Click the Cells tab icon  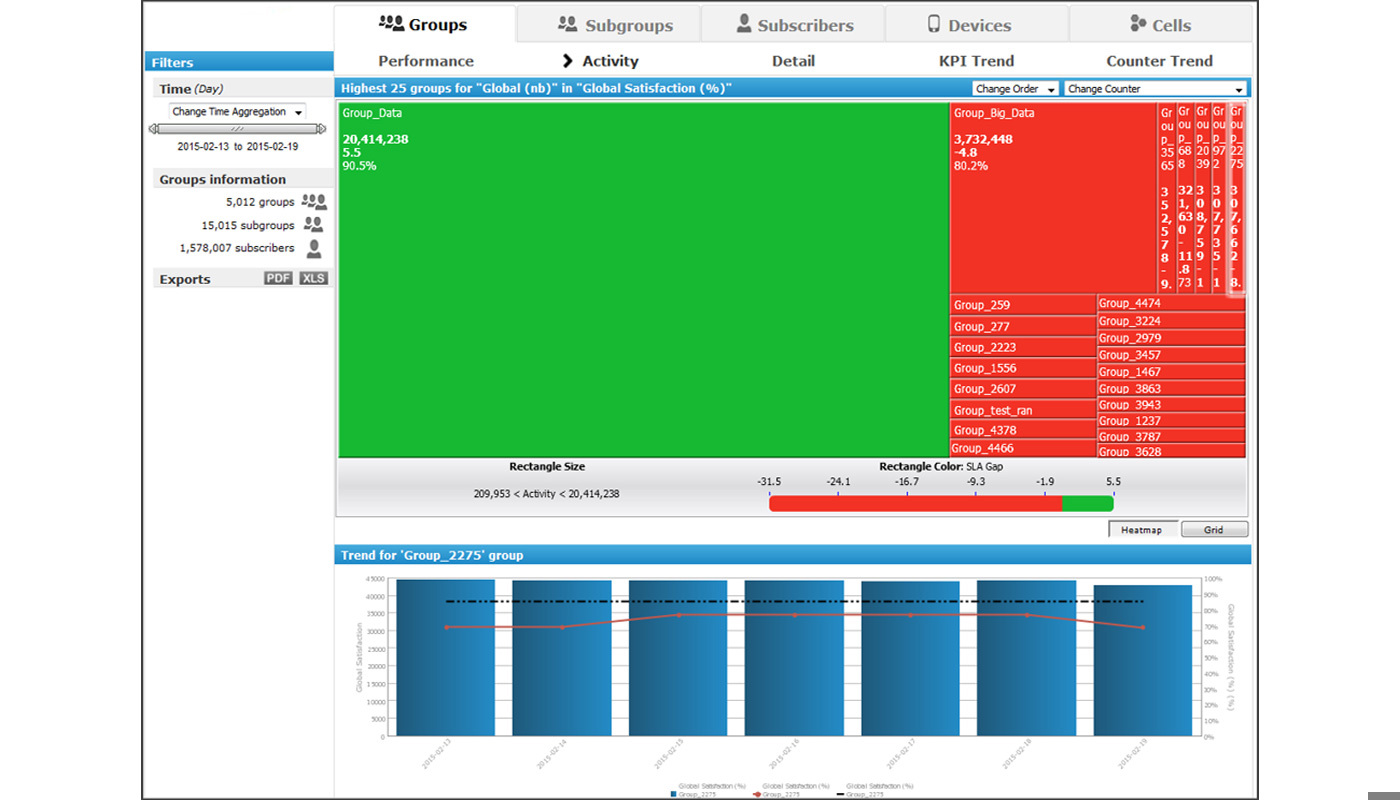click(x=1138, y=23)
